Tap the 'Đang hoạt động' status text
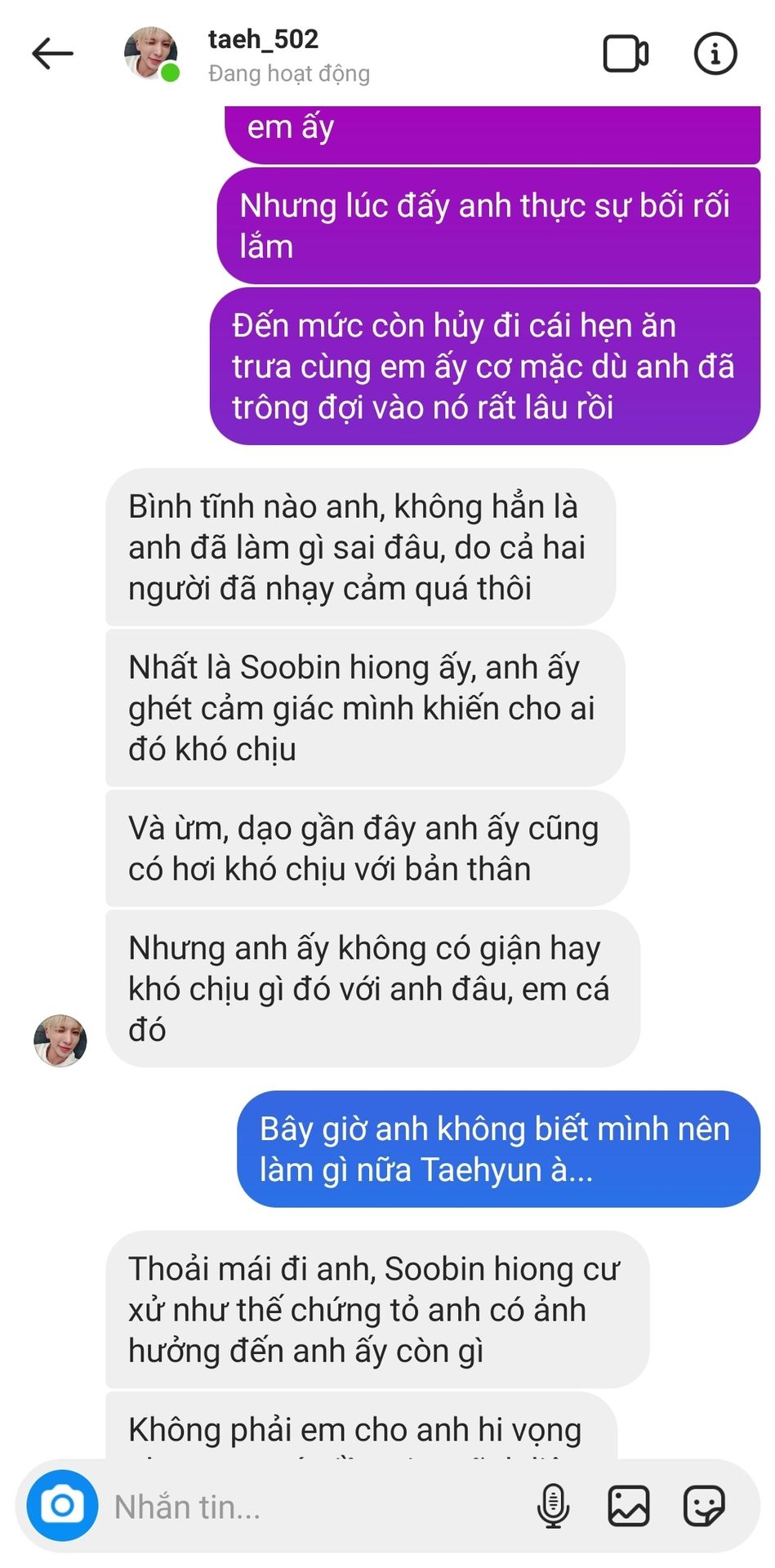Screen dimensions: 775x1568 click(289, 73)
